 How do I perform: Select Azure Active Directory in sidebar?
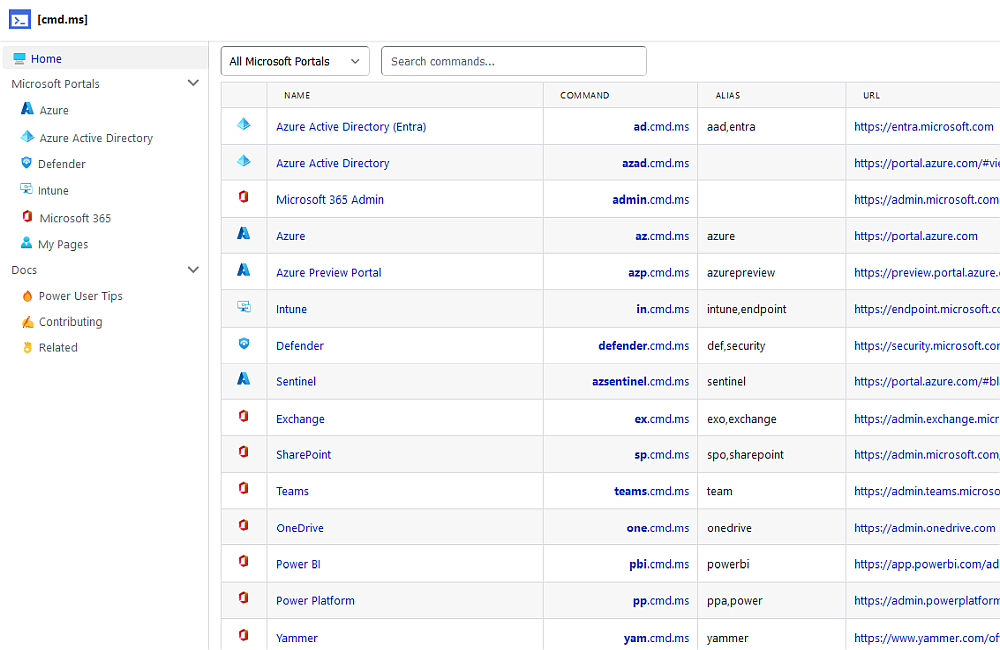pos(96,138)
